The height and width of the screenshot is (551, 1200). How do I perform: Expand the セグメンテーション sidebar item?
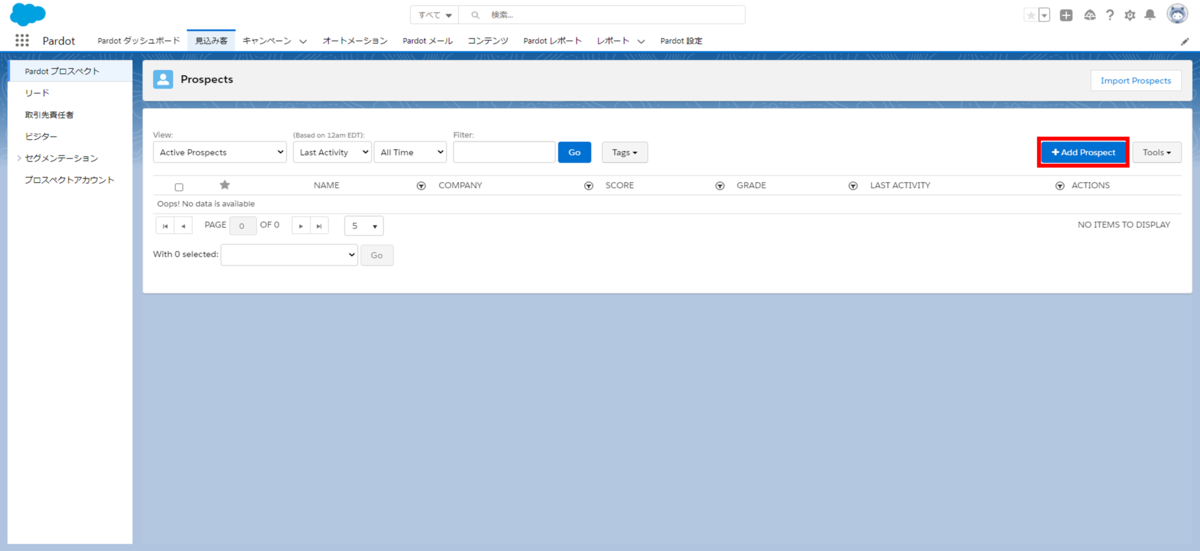tap(19, 158)
